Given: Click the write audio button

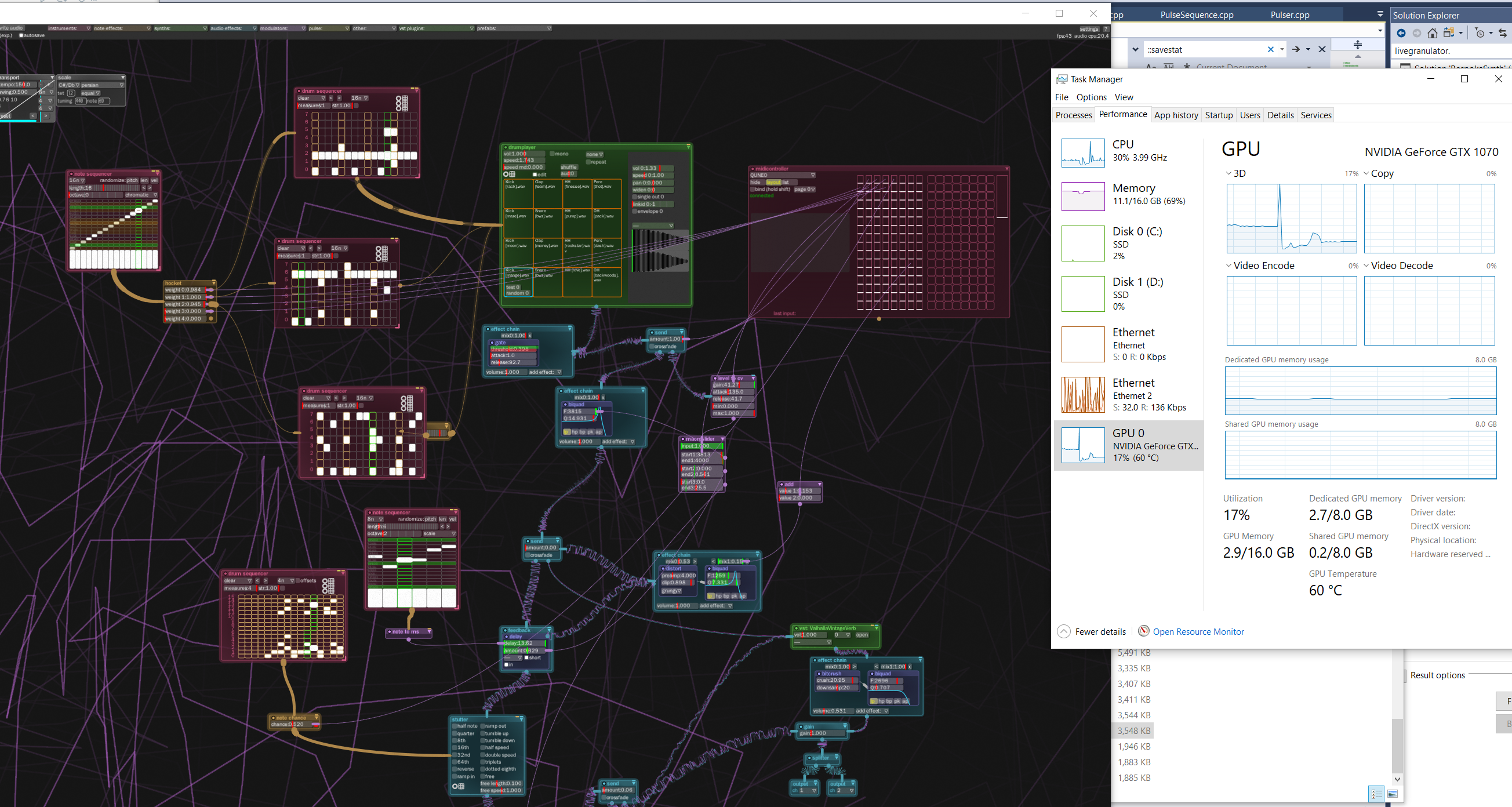Looking at the screenshot, I should pos(12,28).
